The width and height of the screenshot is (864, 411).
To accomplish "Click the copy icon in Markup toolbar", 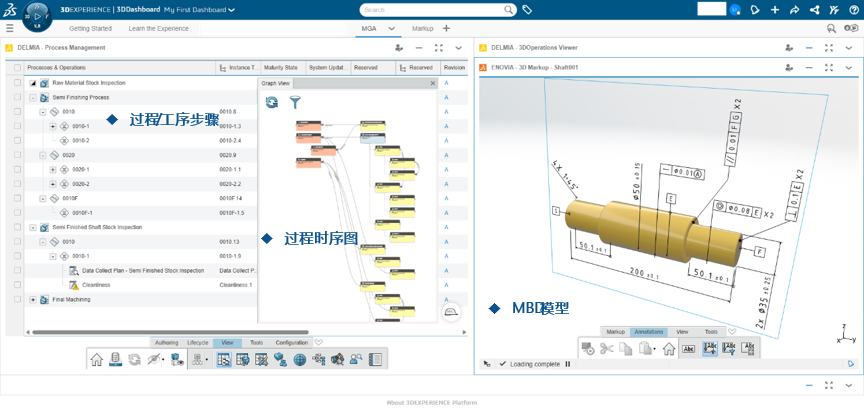I will point(625,348).
